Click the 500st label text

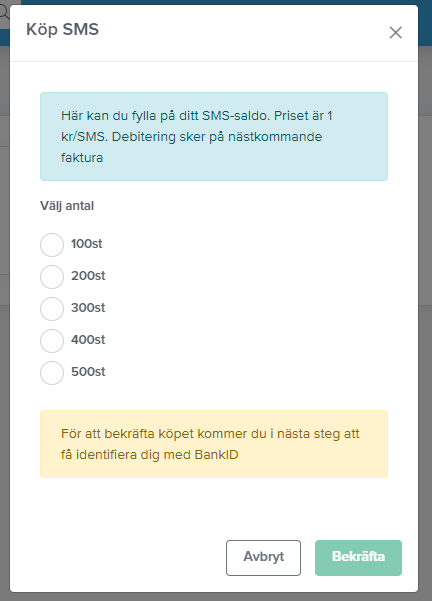point(88,371)
